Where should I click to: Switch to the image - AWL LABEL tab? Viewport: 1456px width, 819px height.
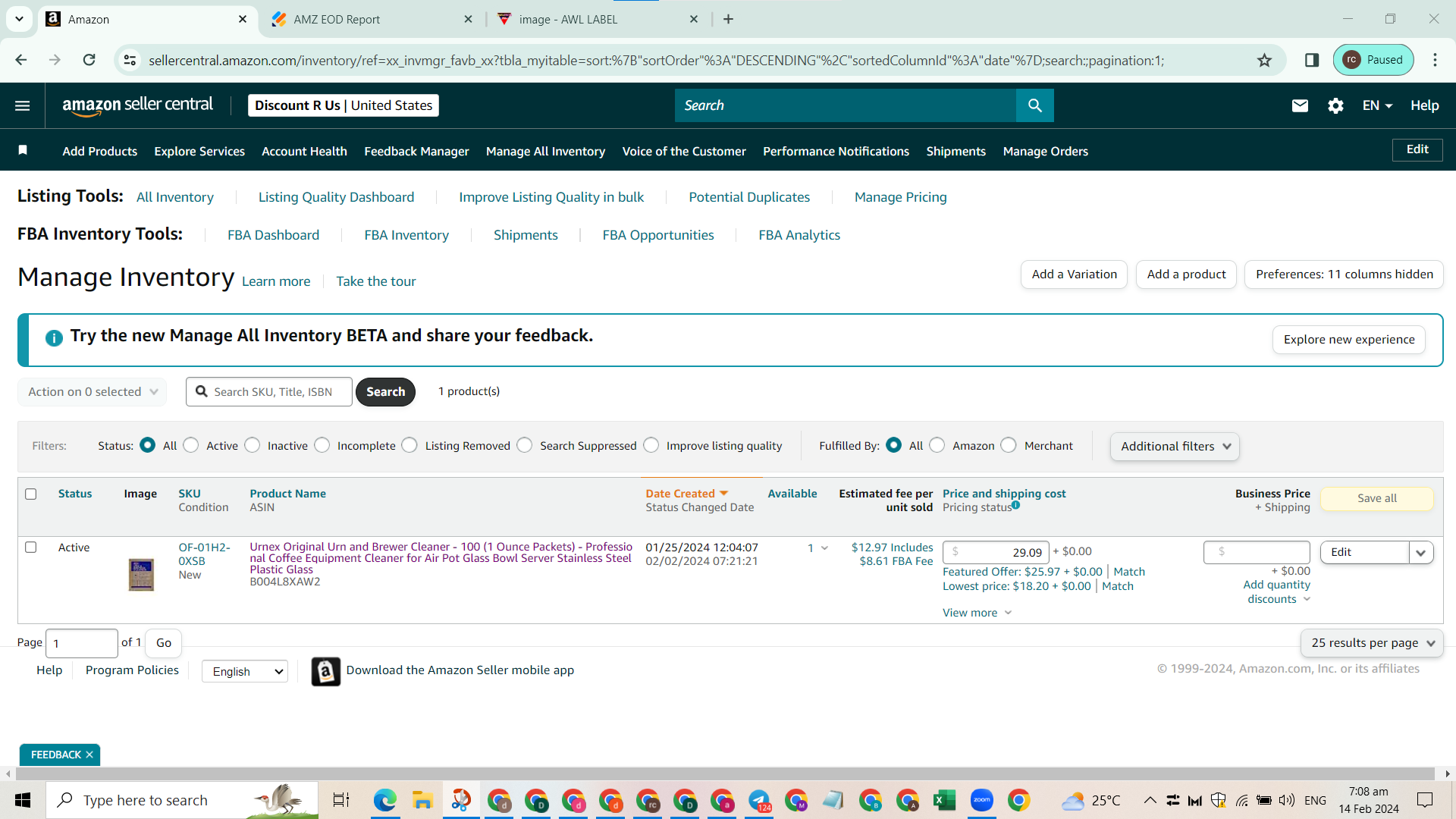598,19
